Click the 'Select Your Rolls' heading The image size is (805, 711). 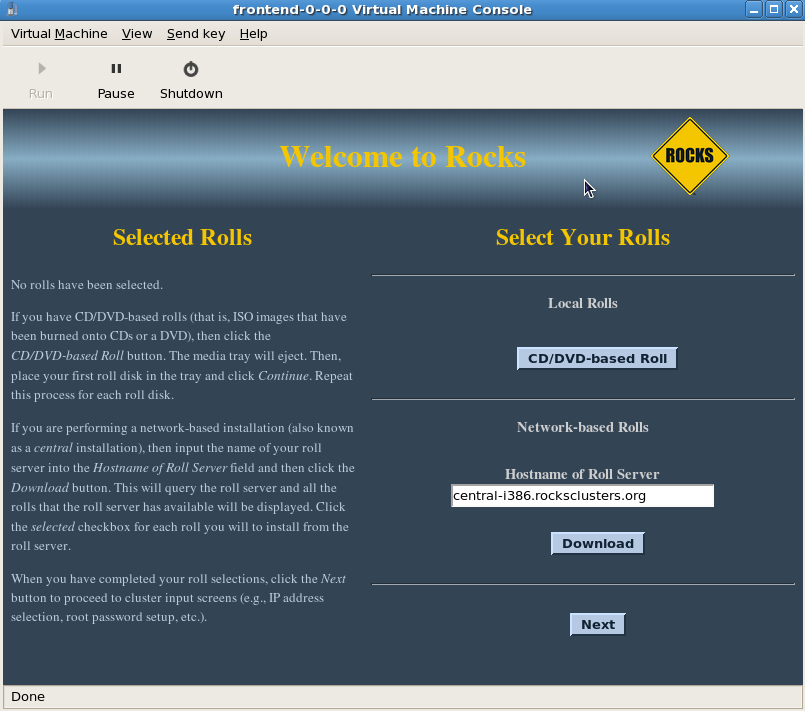pos(583,237)
